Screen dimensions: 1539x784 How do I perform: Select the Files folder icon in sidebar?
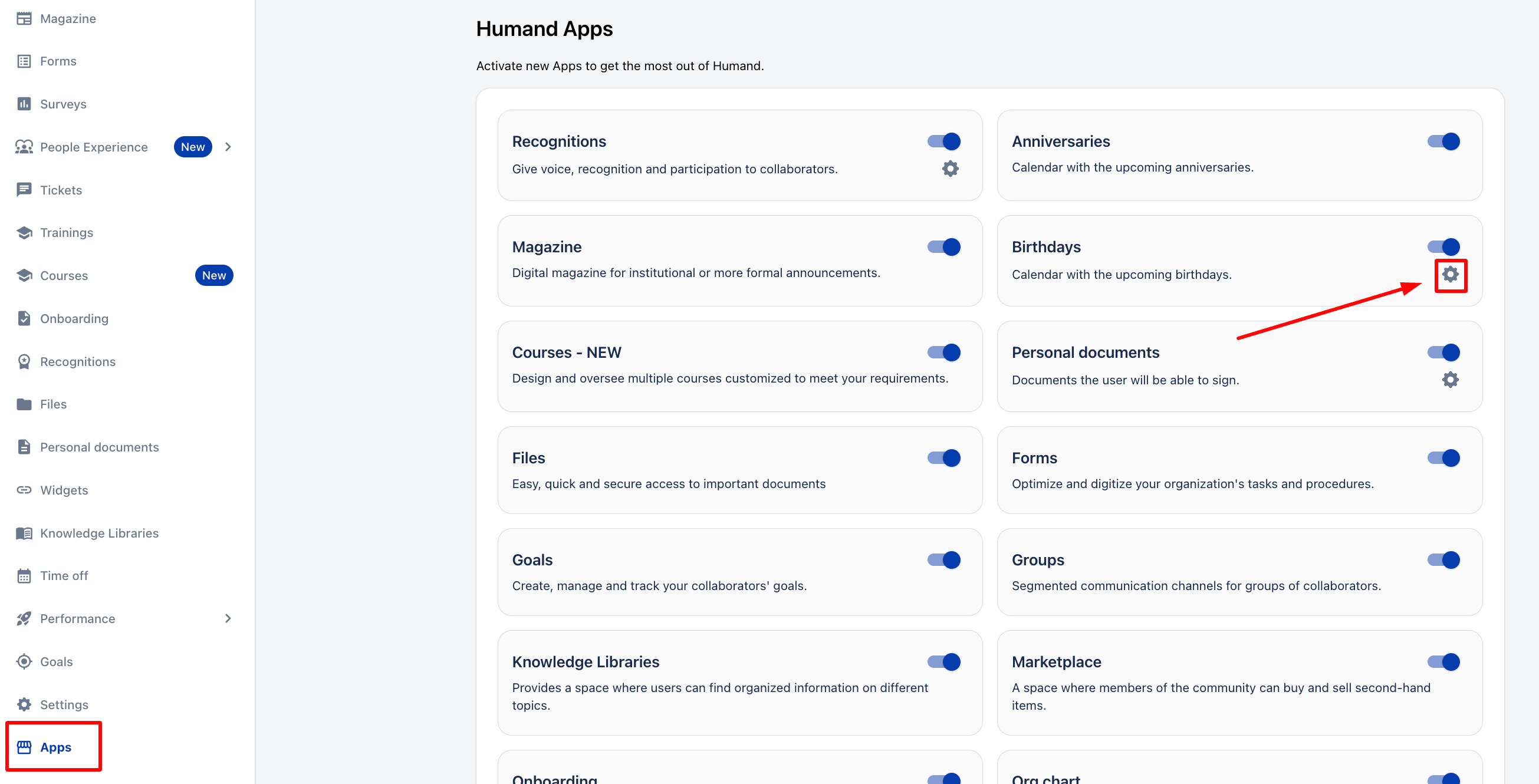(24, 404)
